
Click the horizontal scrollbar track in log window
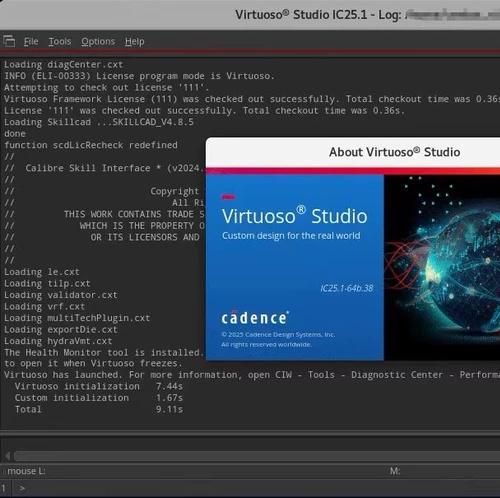257,456
